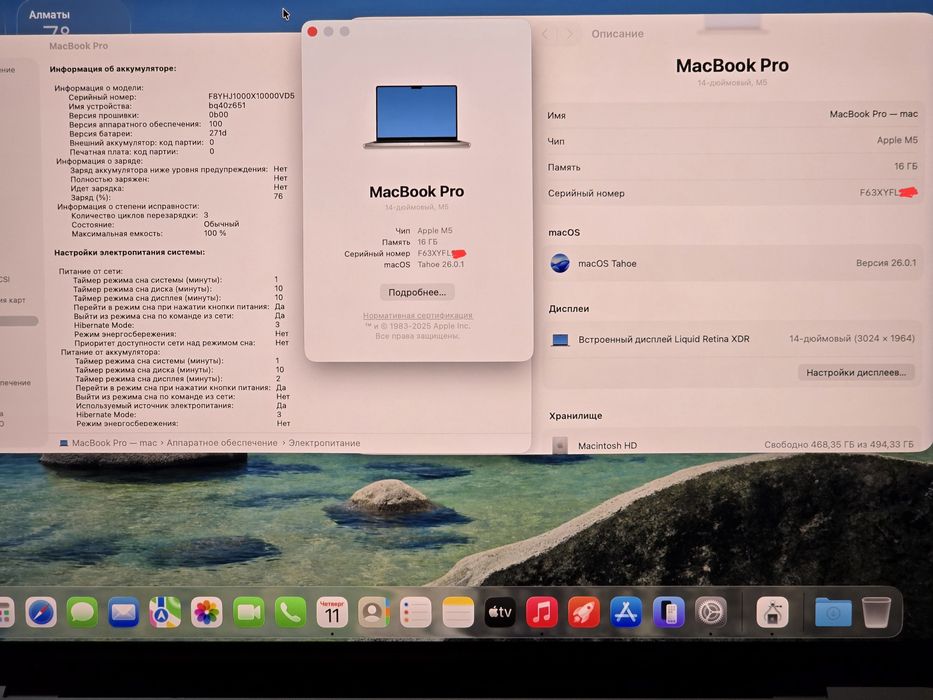Launch Messages from the Dock
The height and width of the screenshot is (700, 933).
tap(82, 612)
